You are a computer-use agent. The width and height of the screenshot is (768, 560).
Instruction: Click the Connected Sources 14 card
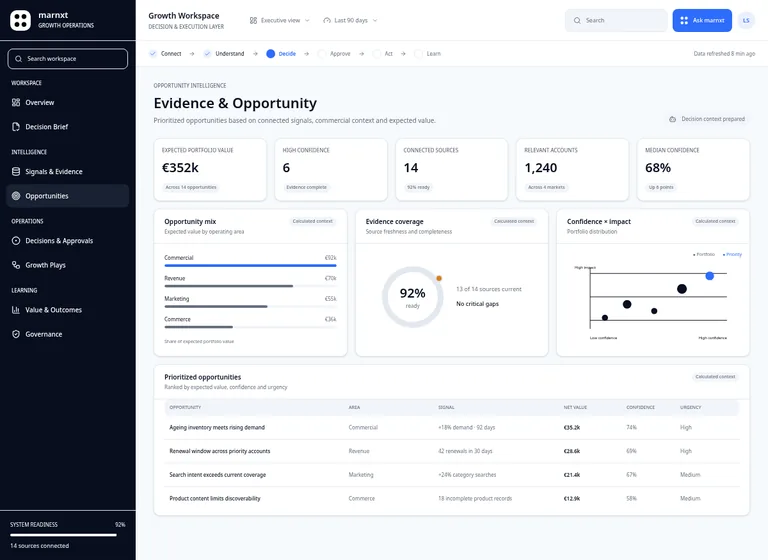452,170
